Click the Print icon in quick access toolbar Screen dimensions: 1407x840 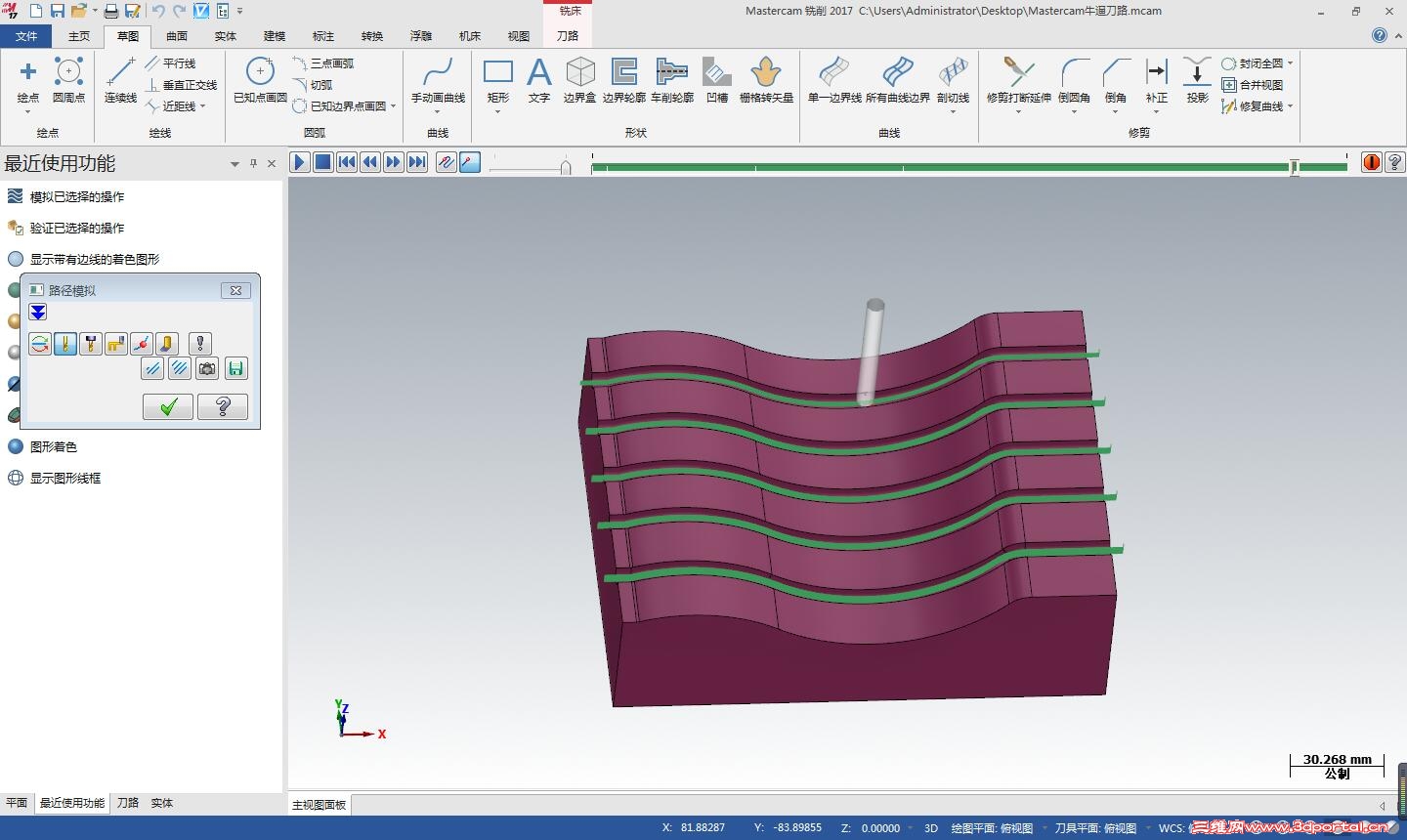coord(111,11)
